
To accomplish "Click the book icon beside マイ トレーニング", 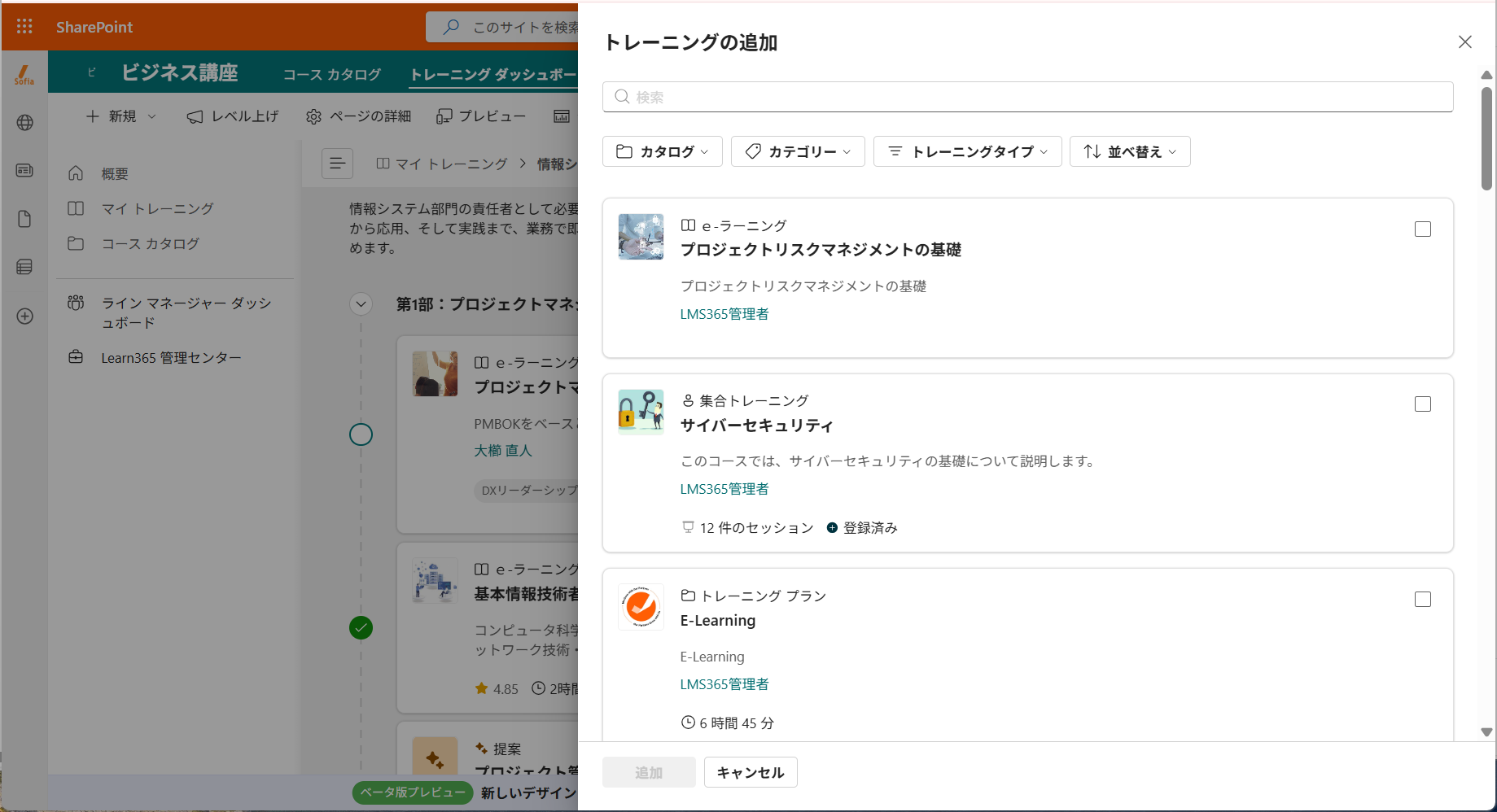I will 76,208.
